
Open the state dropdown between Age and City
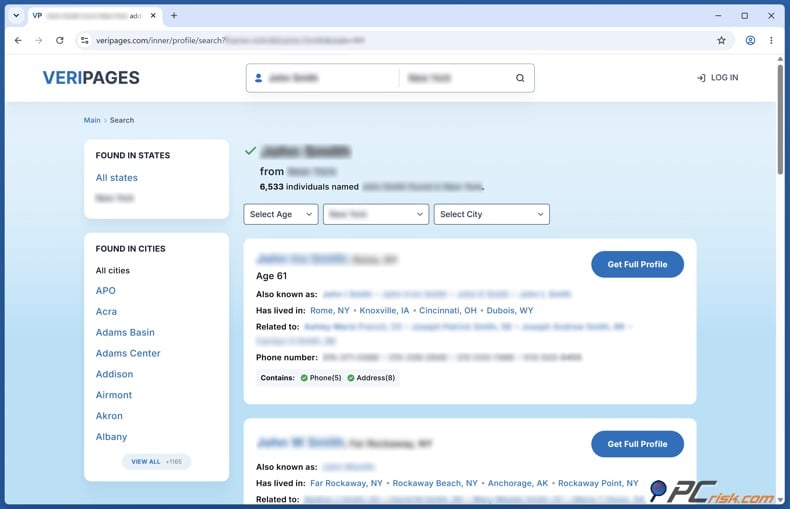pyautogui.click(x=376, y=214)
